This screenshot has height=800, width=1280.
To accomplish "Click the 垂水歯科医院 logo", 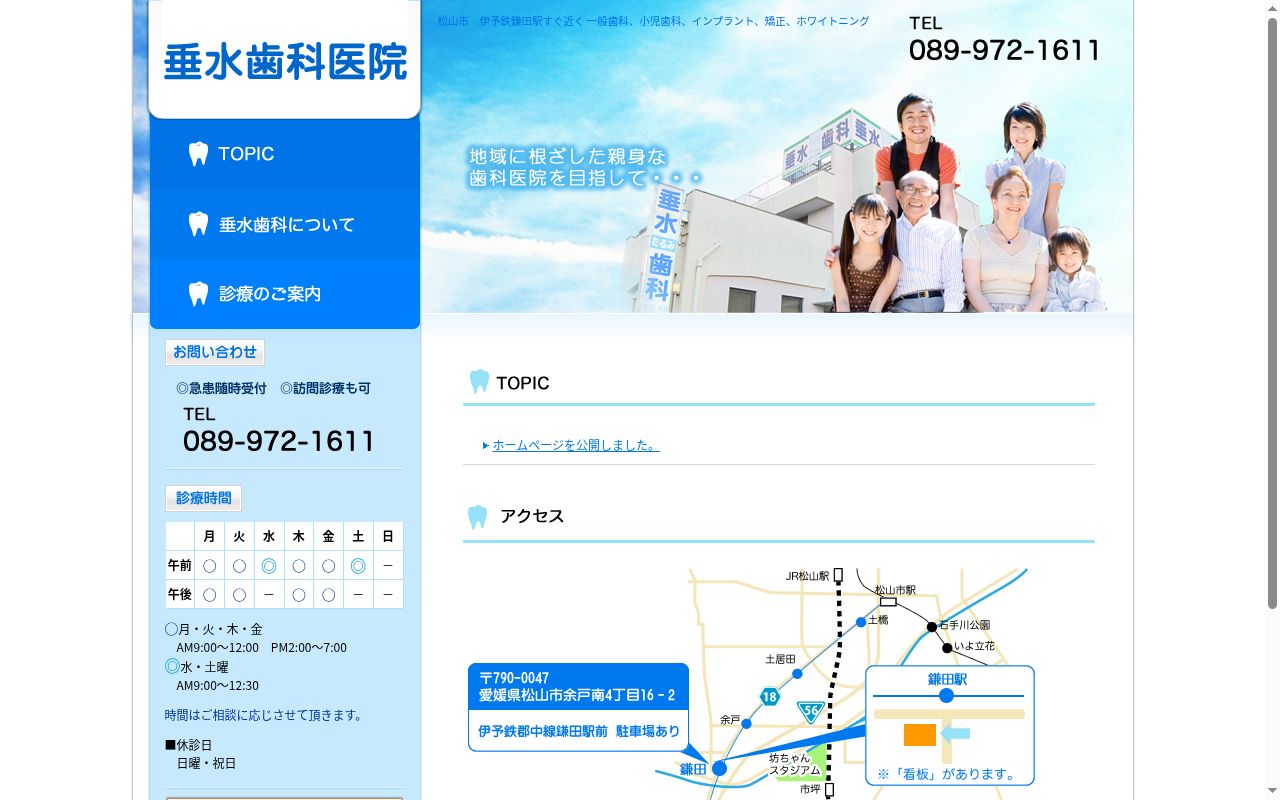I will tap(285, 60).
